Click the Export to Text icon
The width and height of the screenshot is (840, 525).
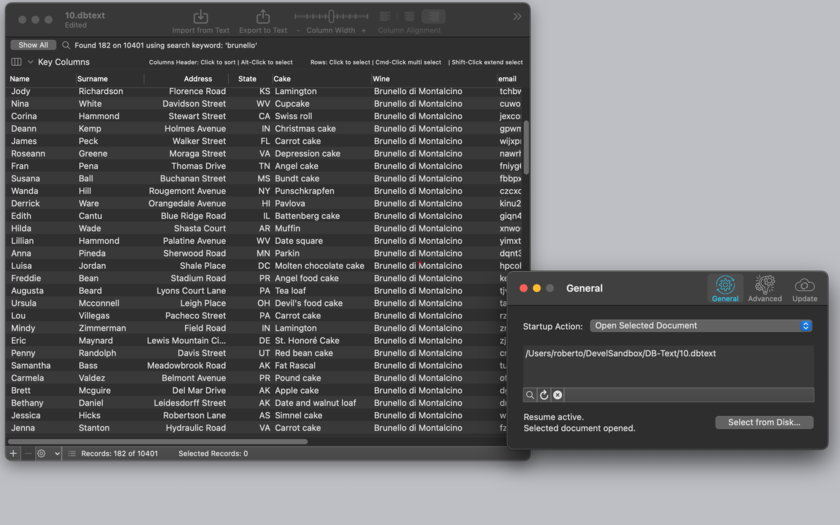[262, 17]
